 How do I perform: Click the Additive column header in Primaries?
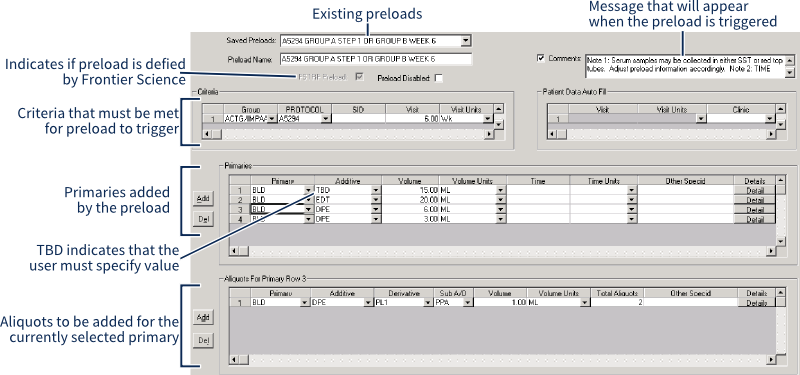pos(348,181)
